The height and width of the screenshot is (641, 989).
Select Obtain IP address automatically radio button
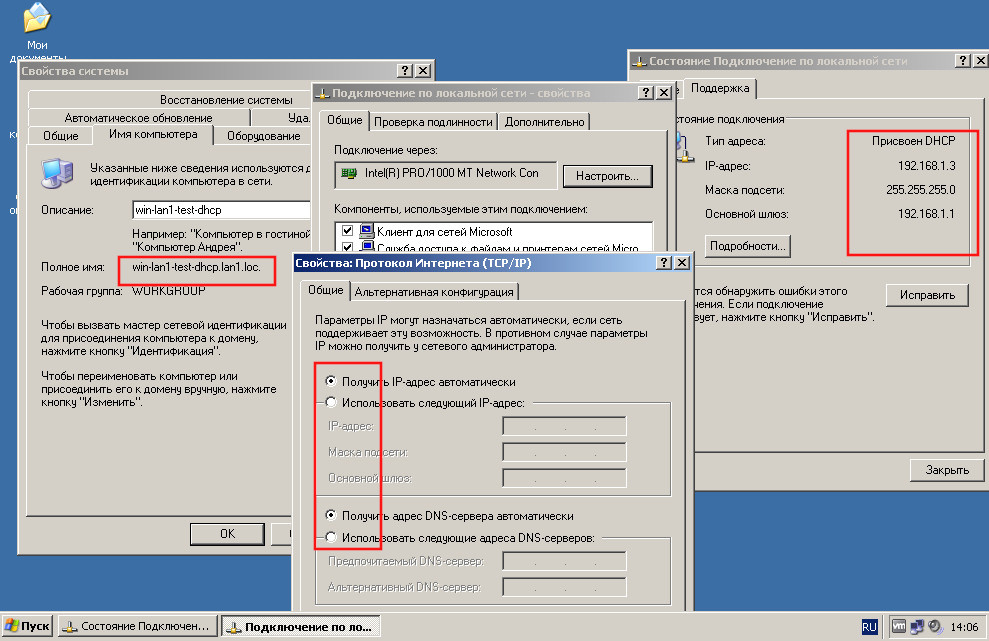pos(331,381)
